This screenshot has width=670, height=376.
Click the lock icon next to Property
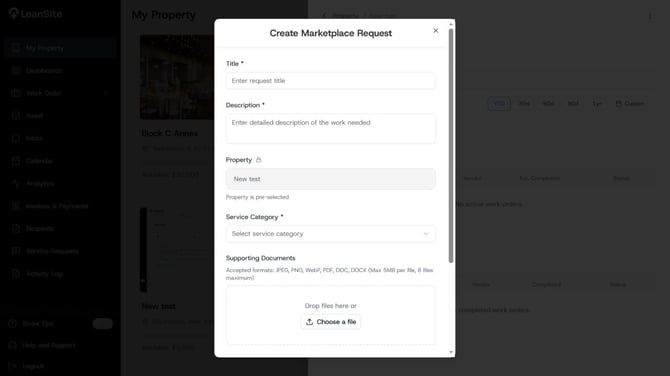point(259,160)
